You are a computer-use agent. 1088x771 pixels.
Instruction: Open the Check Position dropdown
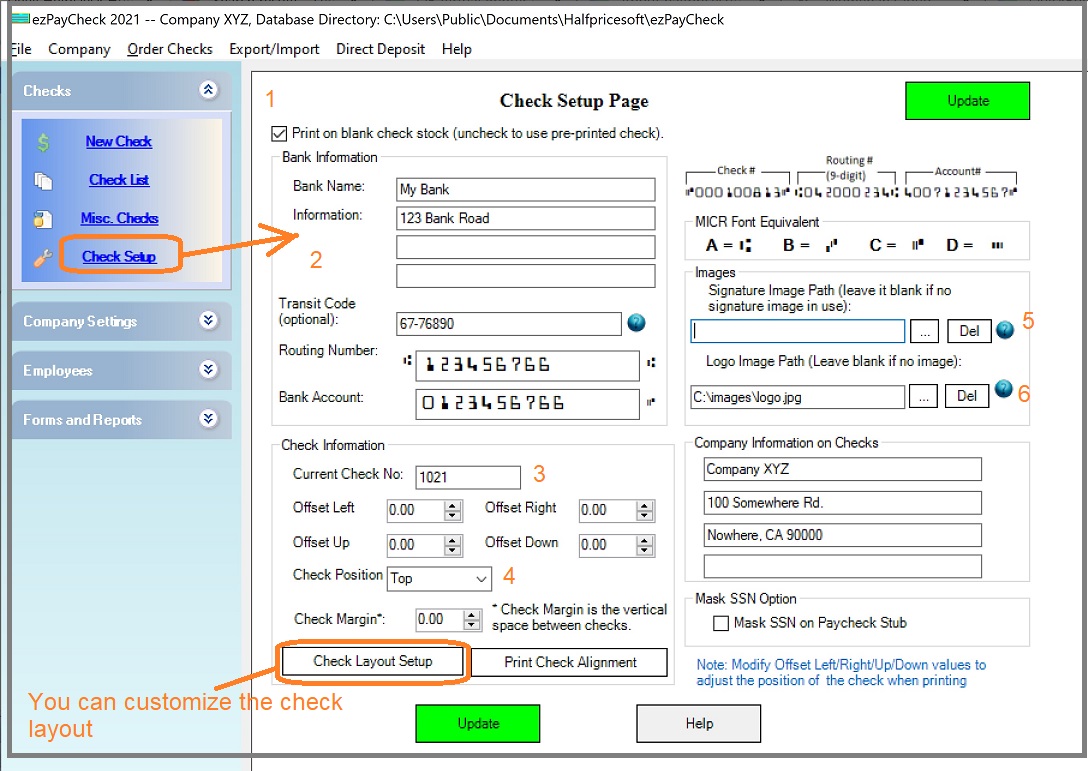coord(481,578)
